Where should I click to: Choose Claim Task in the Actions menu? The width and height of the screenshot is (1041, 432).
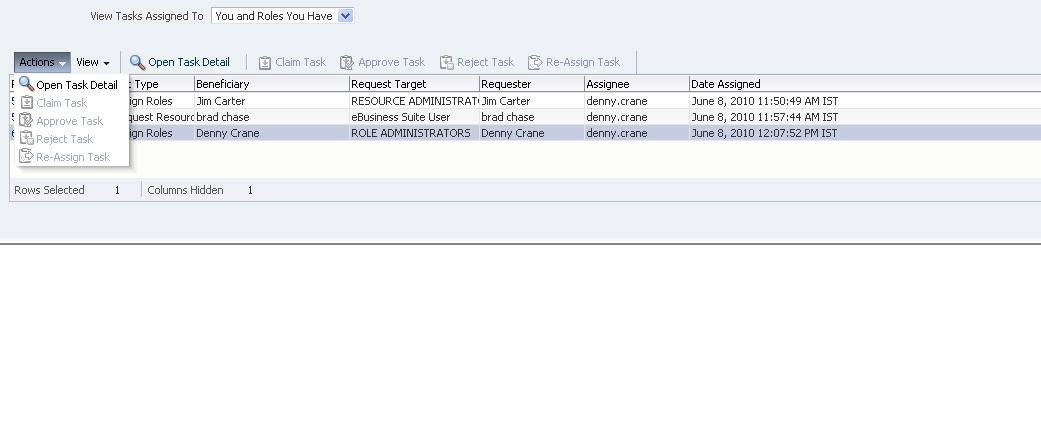[x=72, y=103]
